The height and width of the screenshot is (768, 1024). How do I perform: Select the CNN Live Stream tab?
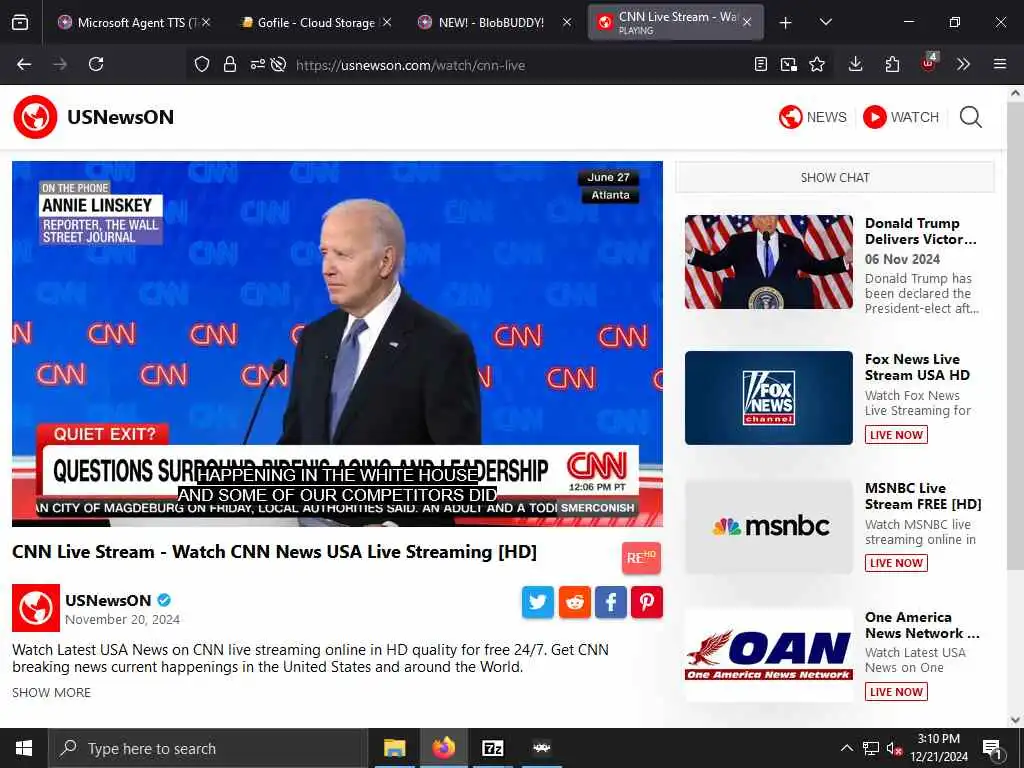point(676,23)
